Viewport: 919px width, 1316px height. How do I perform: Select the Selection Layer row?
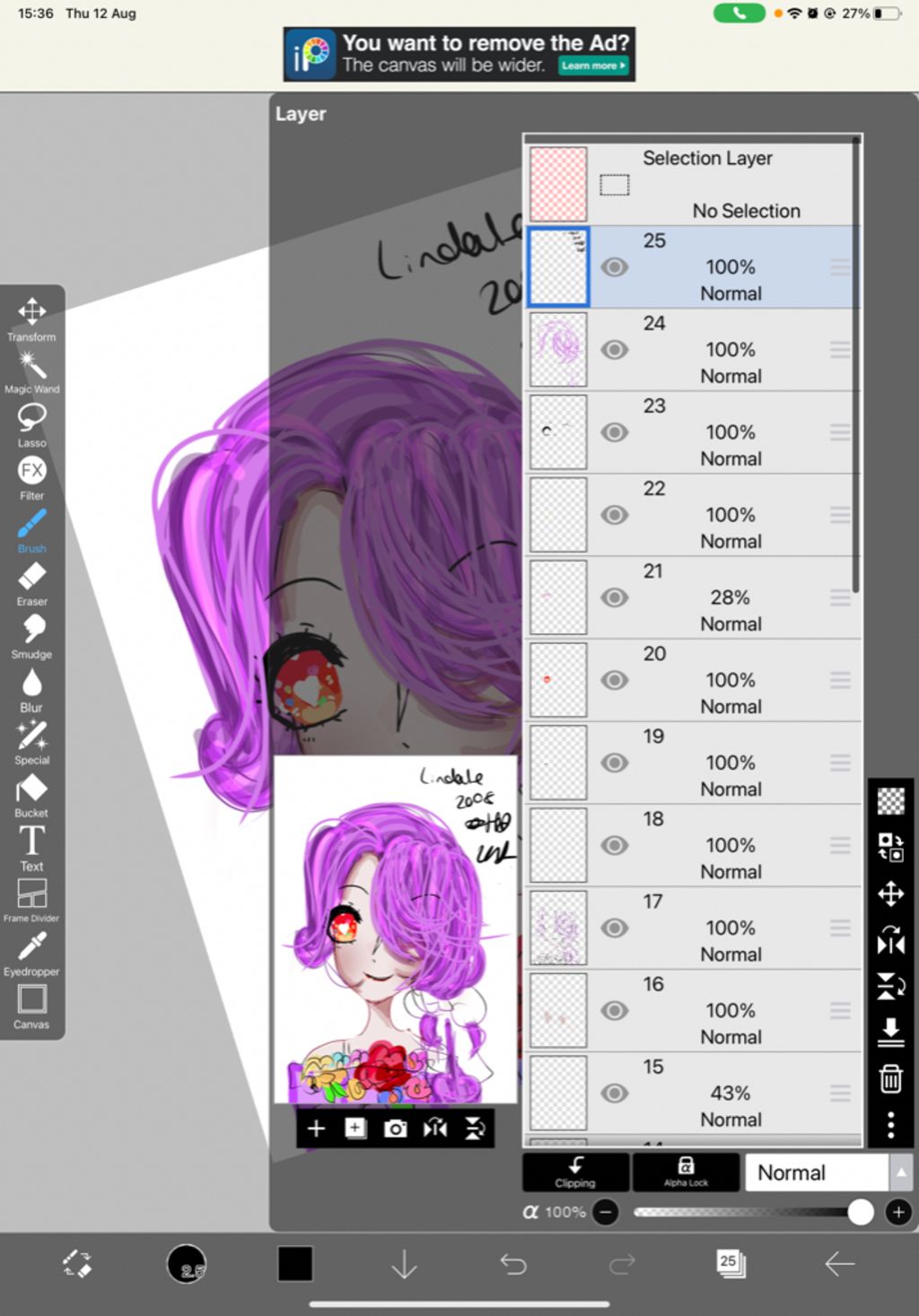[693, 184]
